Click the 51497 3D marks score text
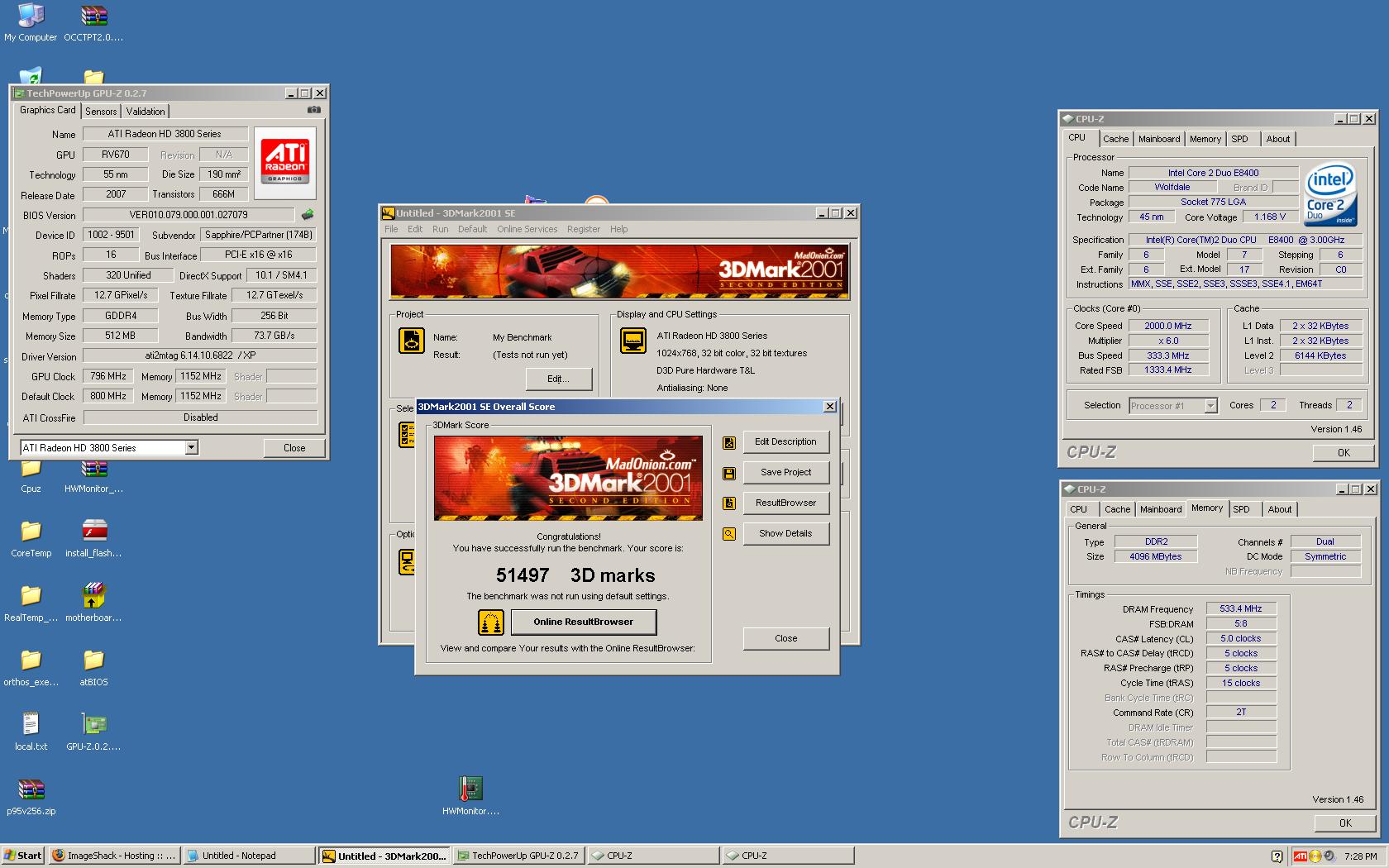 [x=575, y=575]
